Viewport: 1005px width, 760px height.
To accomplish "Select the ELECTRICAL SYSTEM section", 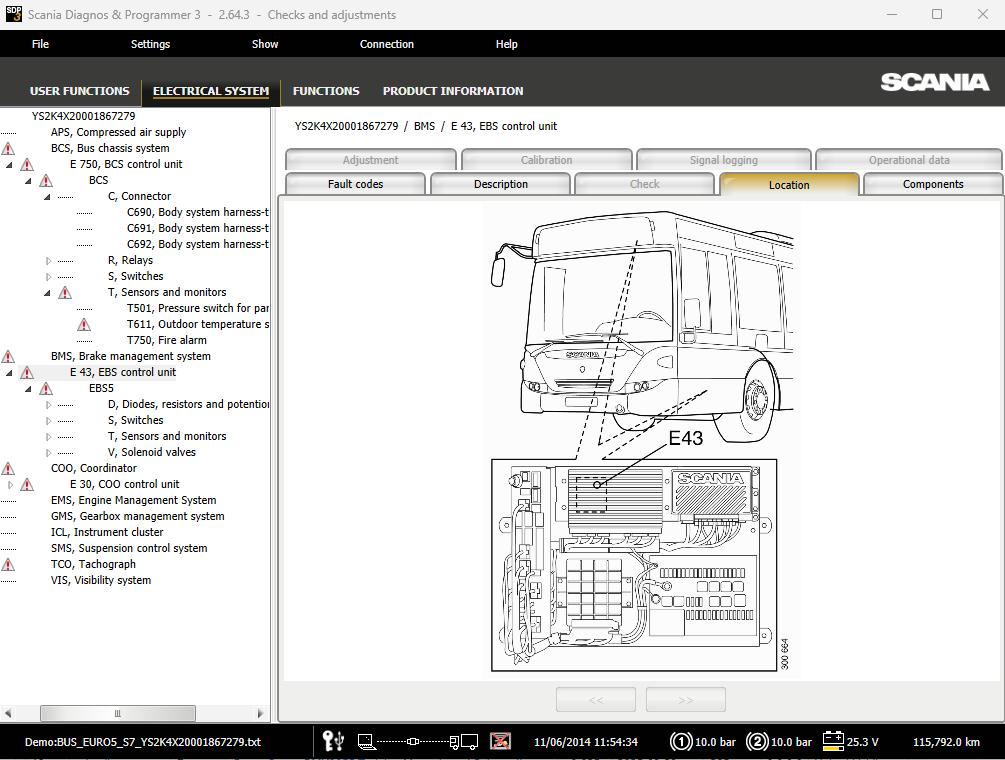I will point(211,91).
